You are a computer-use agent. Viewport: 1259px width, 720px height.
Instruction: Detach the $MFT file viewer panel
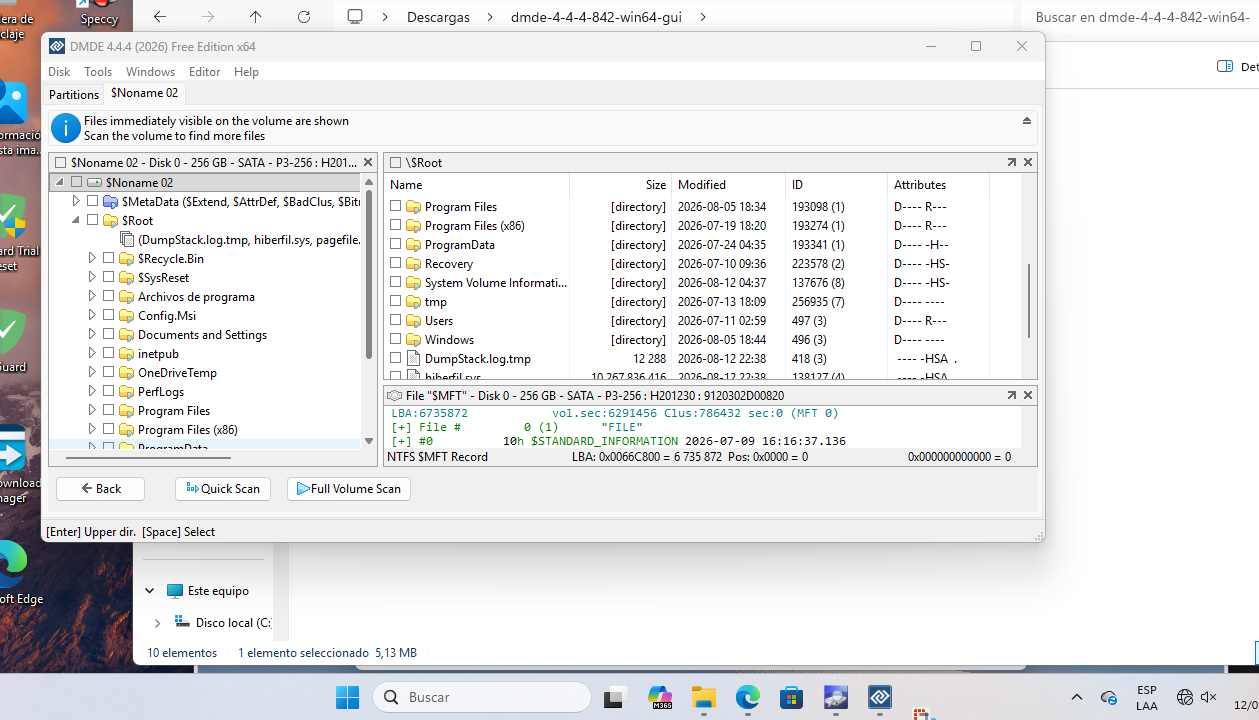tap(1011, 395)
